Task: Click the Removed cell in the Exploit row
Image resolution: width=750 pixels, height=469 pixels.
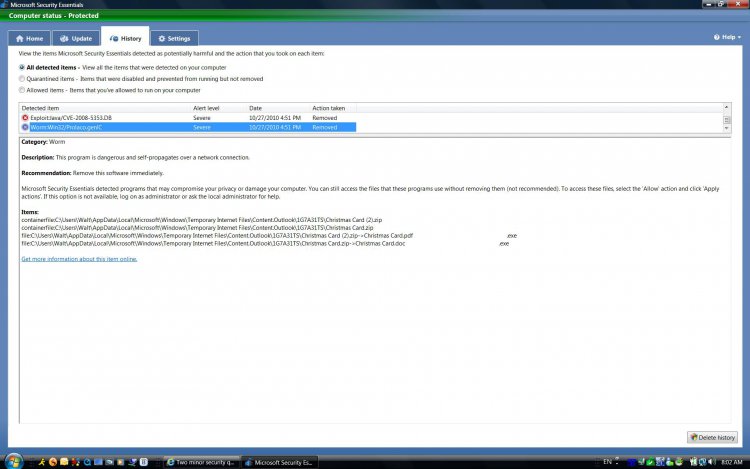Action: coord(325,118)
